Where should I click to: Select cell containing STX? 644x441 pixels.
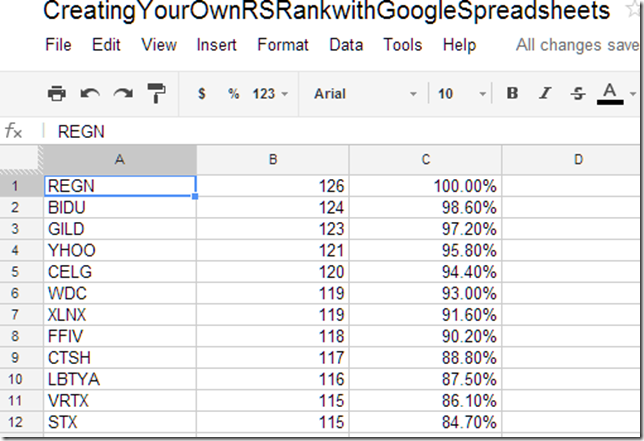click(x=120, y=422)
